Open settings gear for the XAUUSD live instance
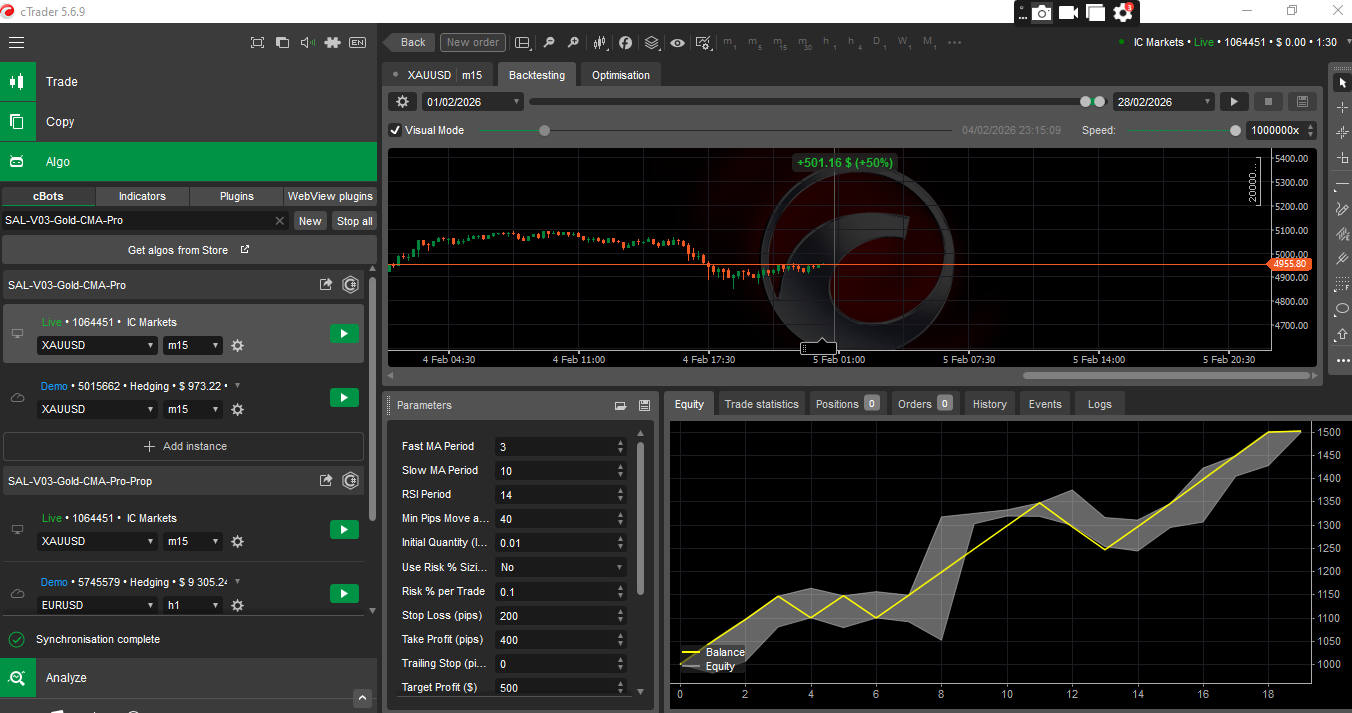 (237, 345)
